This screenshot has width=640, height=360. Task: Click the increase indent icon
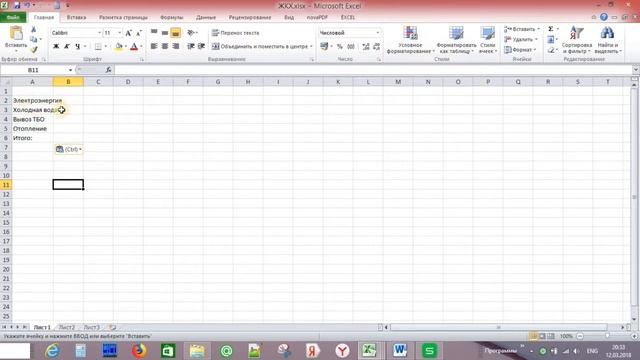201,47
